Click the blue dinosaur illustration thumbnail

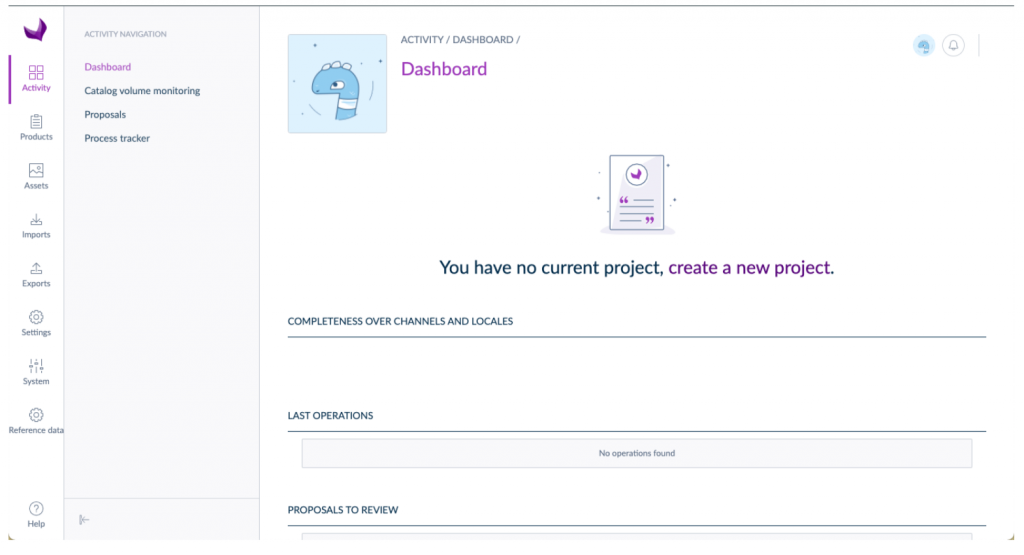pyautogui.click(x=337, y=84)
